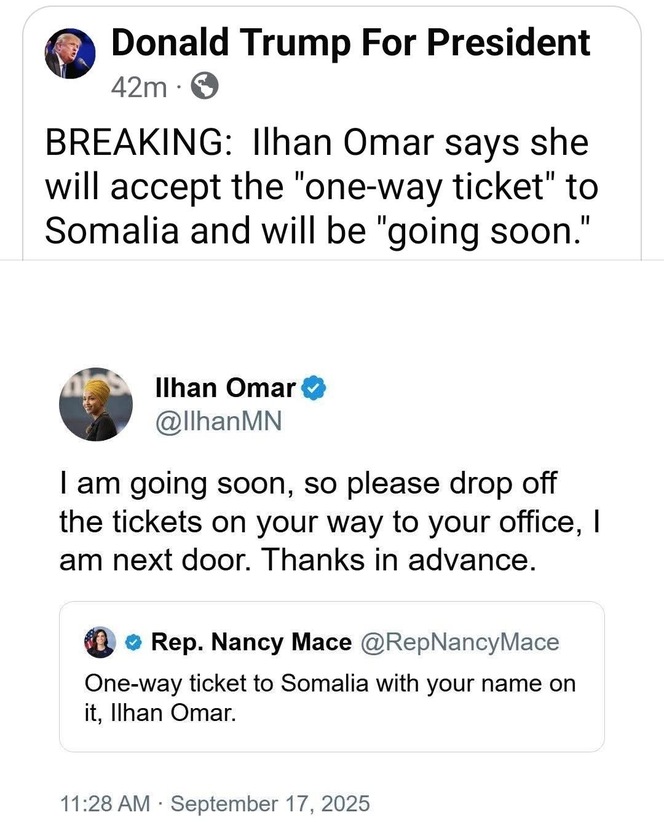
Task: Click the globe public audience icon
Action: 204,87
